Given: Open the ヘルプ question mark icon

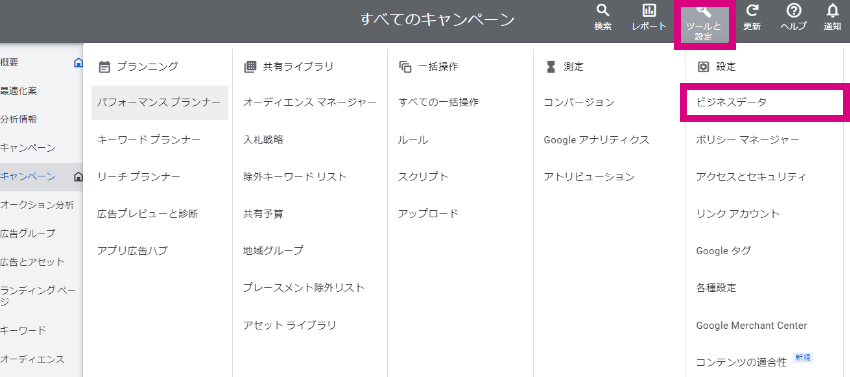Looking at the screenshot, I should 793,11.
